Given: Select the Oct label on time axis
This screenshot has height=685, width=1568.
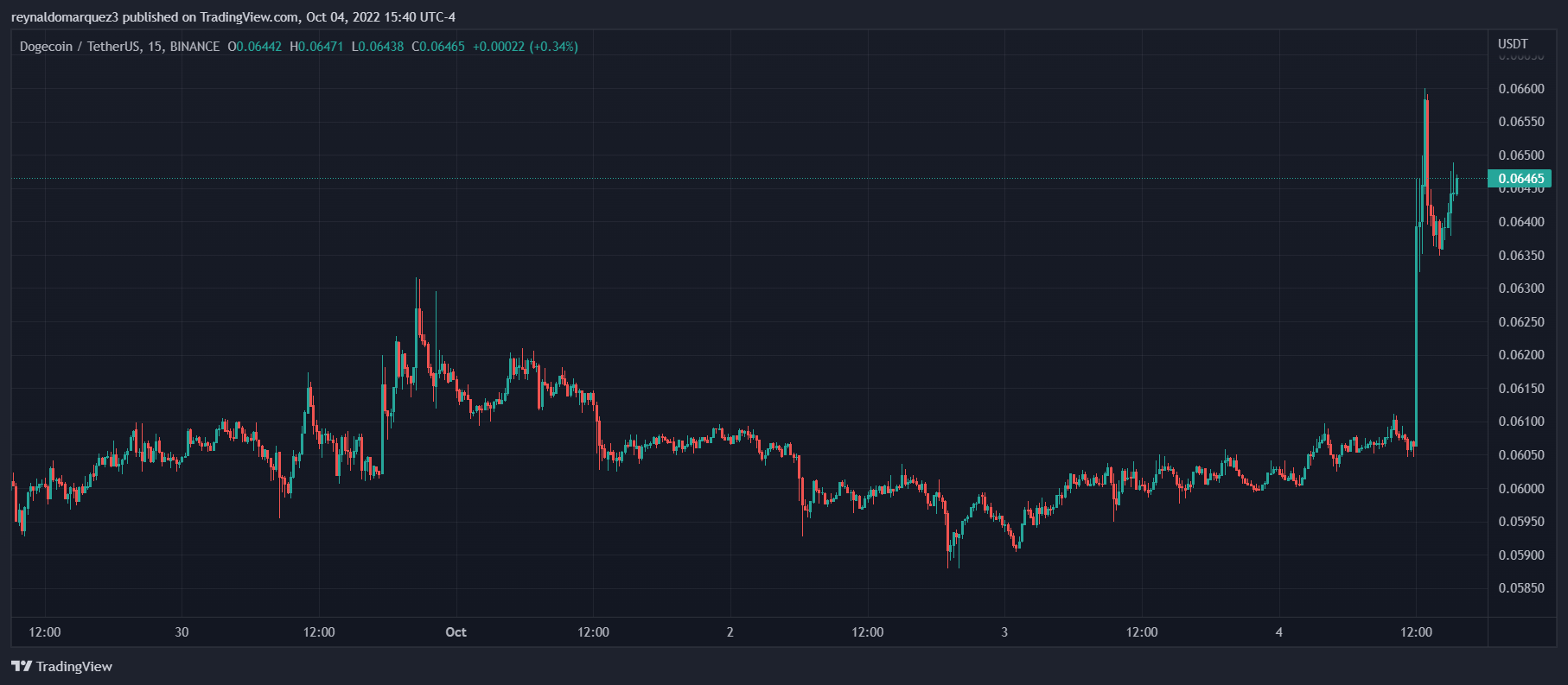Looking at the screenshot, I should pos(456,632).
